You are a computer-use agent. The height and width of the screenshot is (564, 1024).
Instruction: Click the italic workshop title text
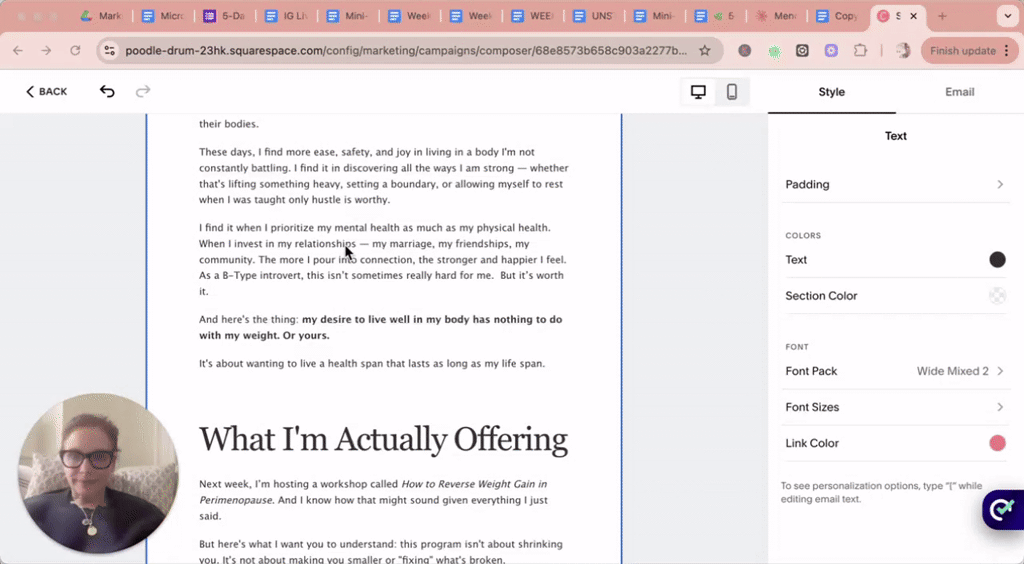(373, 492)
